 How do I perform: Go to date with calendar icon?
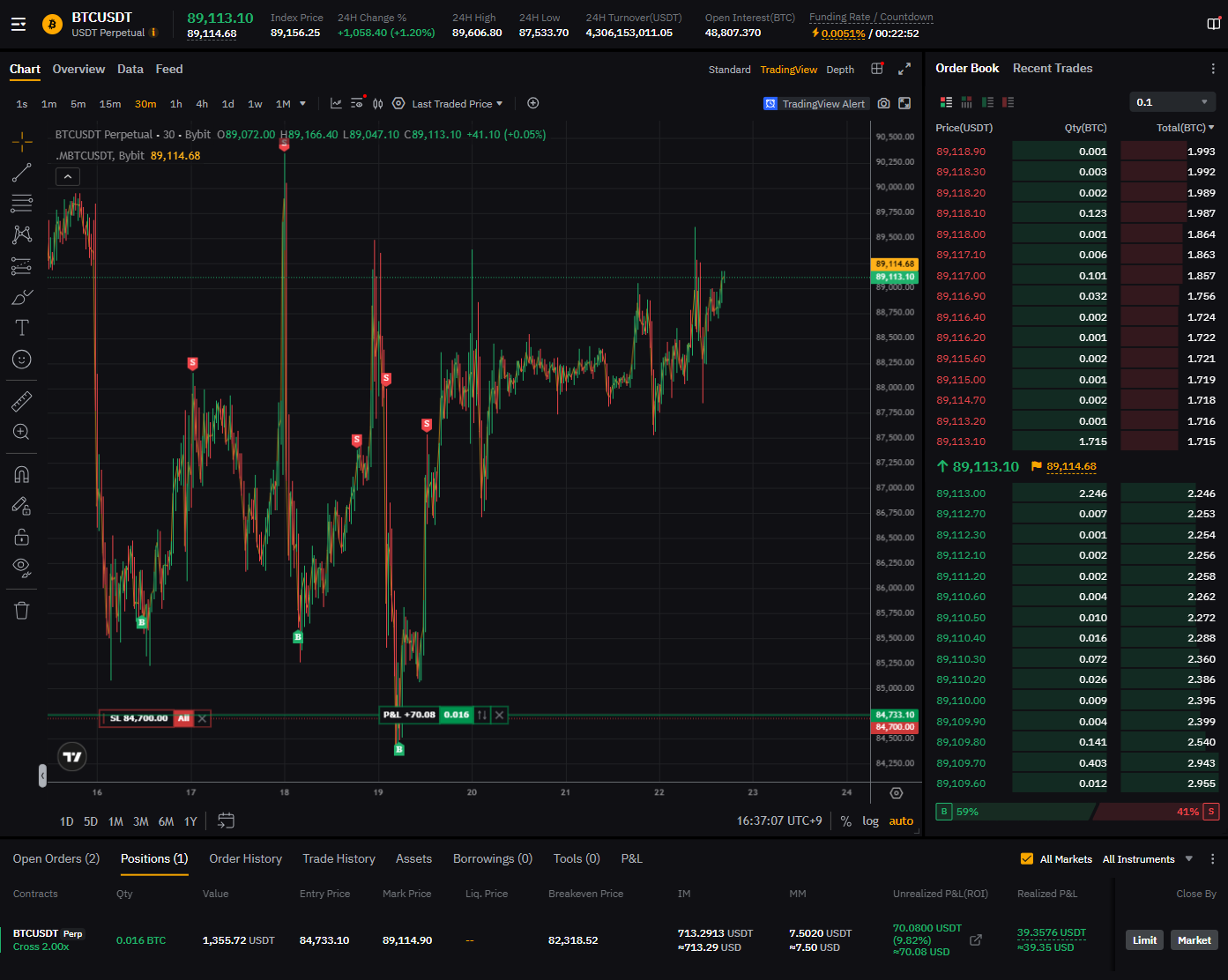(x=226, y=820)
